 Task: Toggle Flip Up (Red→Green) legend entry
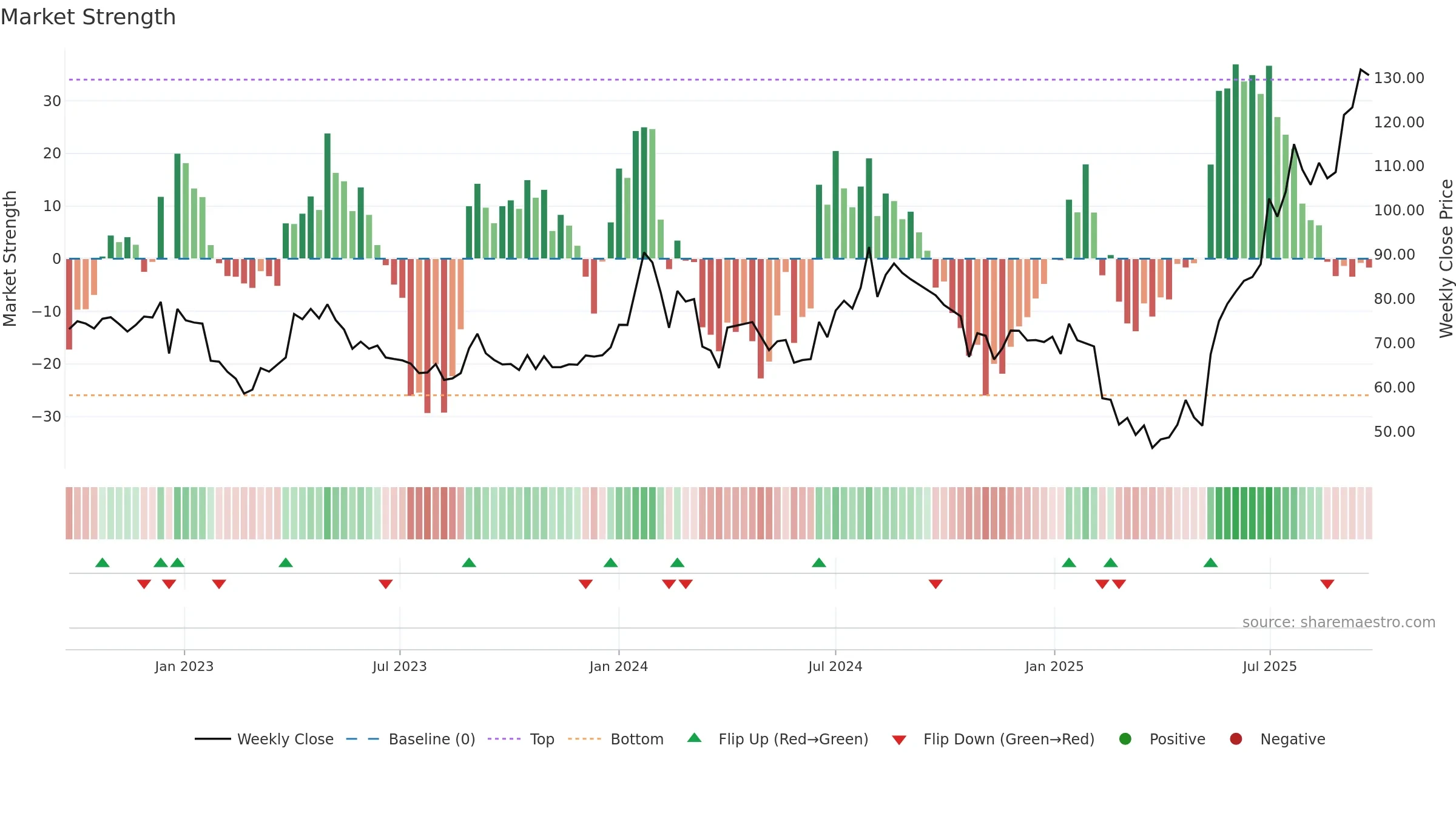point(778,739)
